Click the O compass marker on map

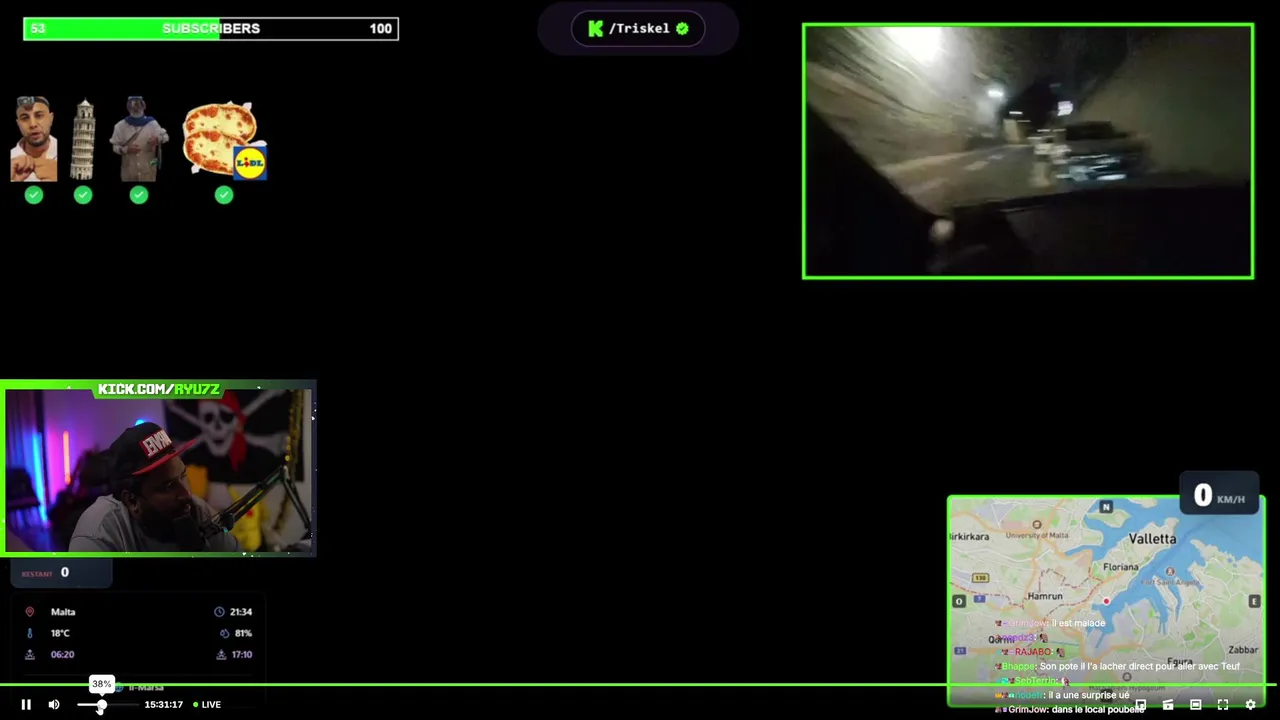[959, 601]
